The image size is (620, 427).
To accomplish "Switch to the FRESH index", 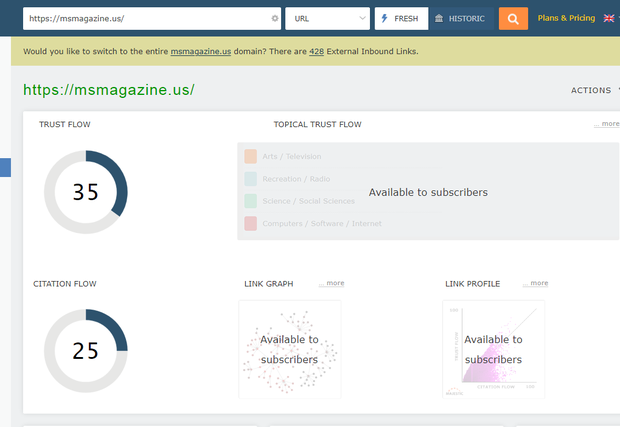I will [401, 19].
